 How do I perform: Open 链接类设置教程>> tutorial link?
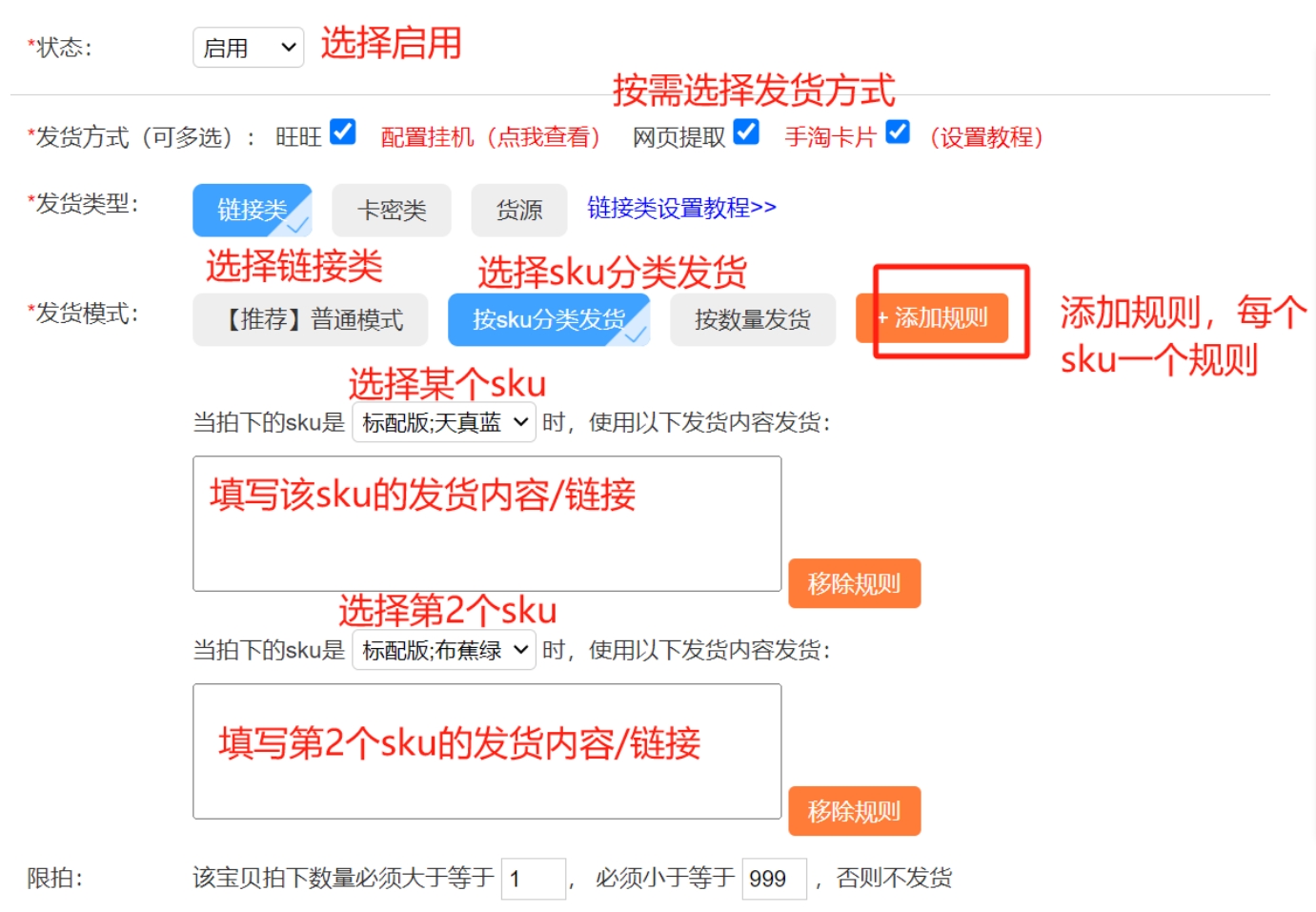(x=681, y=208)
